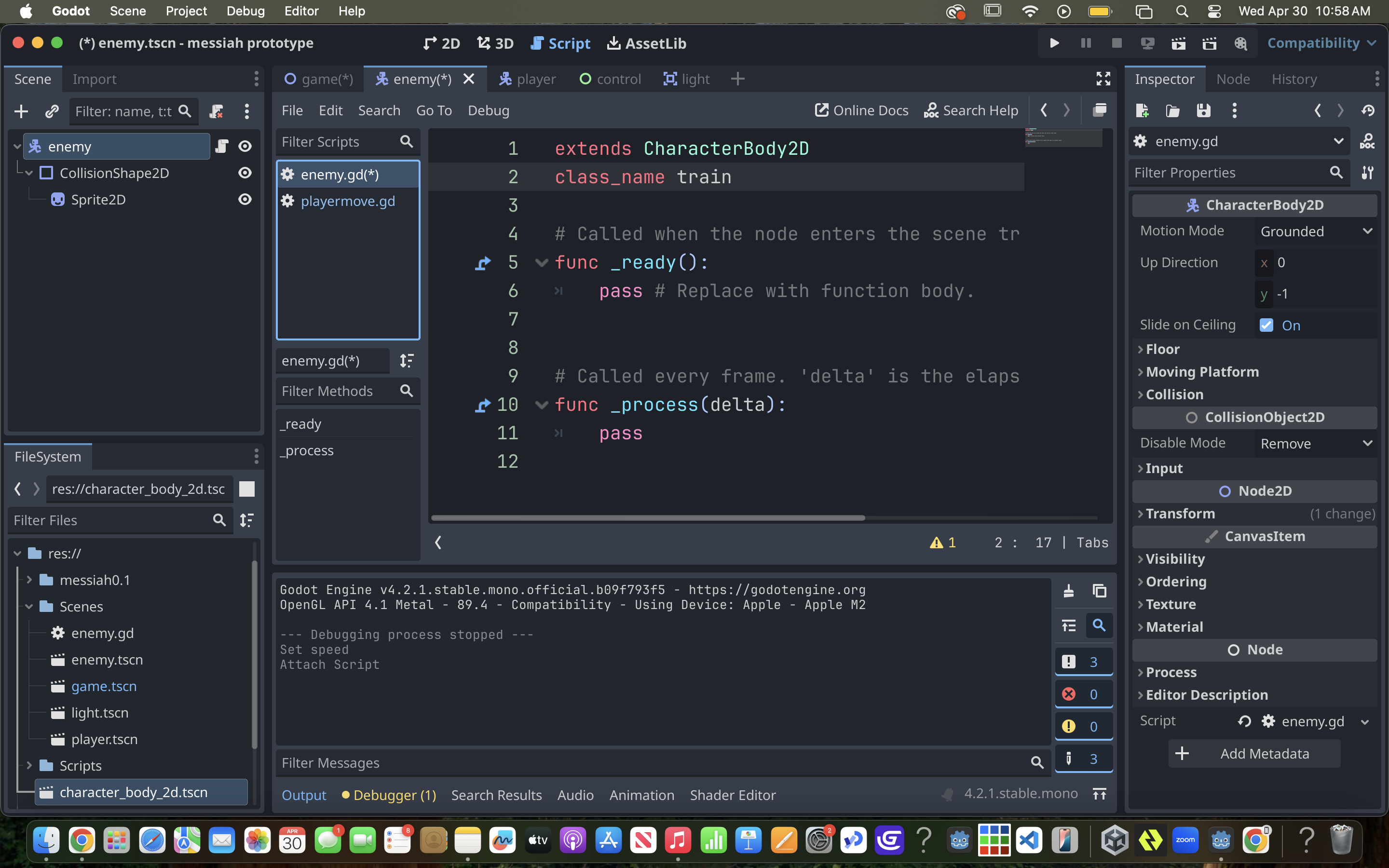Switch to the AssetLib workspace

click(x=647, y=43)
